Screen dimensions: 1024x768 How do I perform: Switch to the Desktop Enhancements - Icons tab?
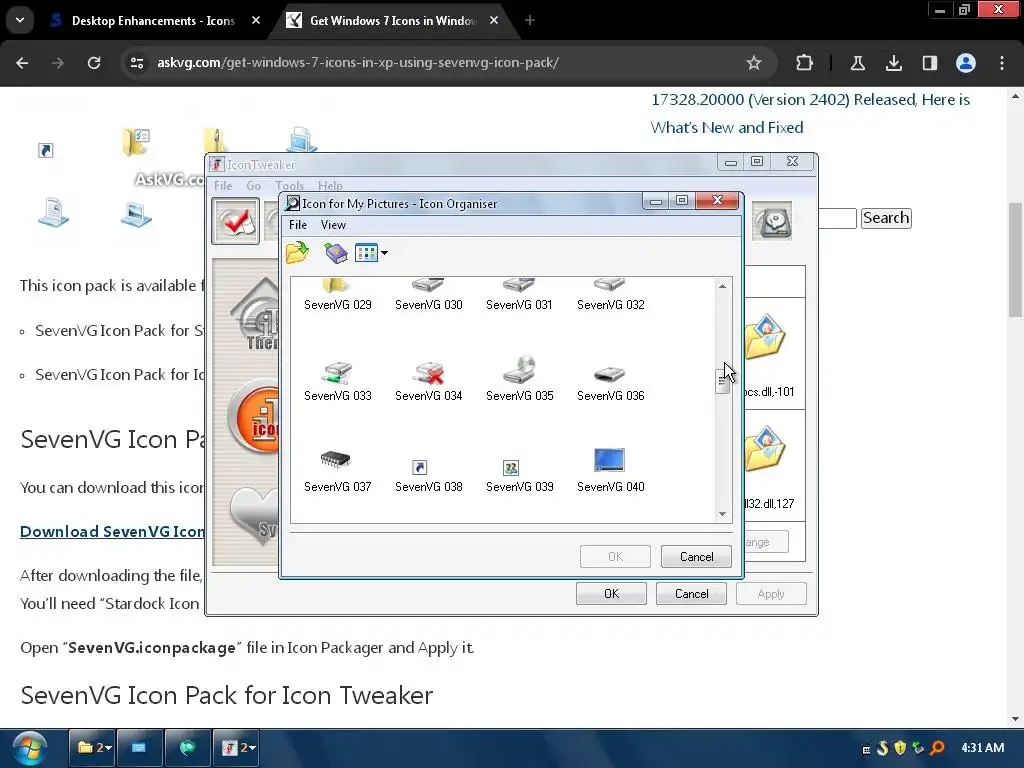pos(153,20)
